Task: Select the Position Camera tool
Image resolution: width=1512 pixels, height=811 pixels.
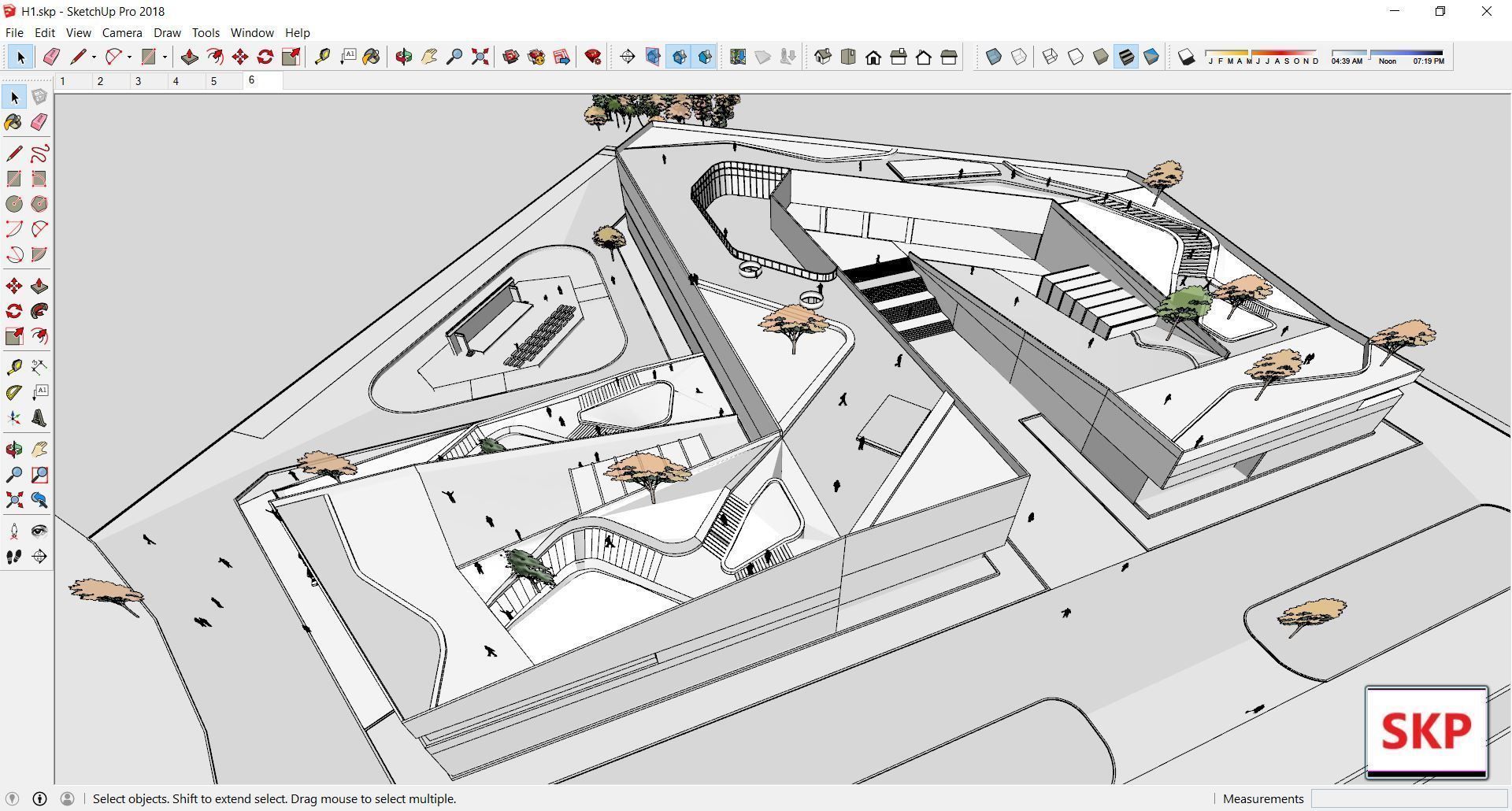Action: (14, 531)
